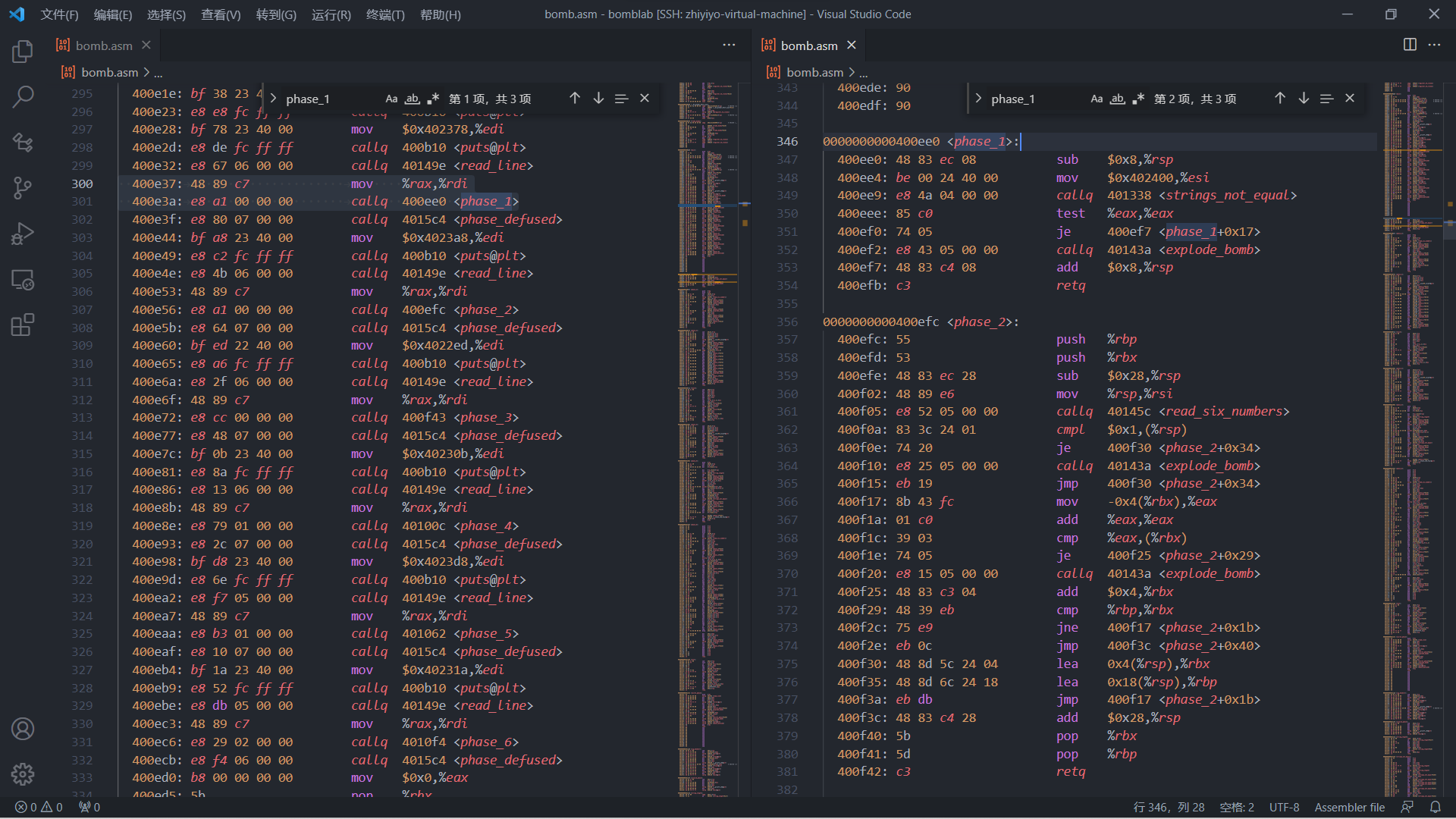Close the right find widget

pos(1350,99)
